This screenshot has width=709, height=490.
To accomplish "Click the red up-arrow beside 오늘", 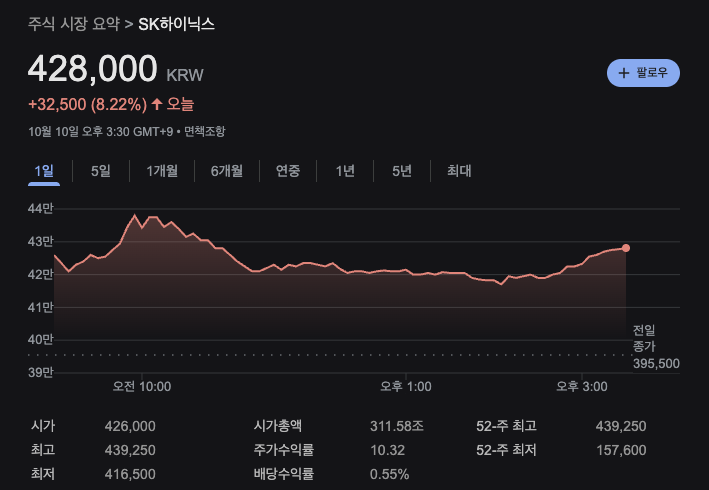I will tap(157, 104).
